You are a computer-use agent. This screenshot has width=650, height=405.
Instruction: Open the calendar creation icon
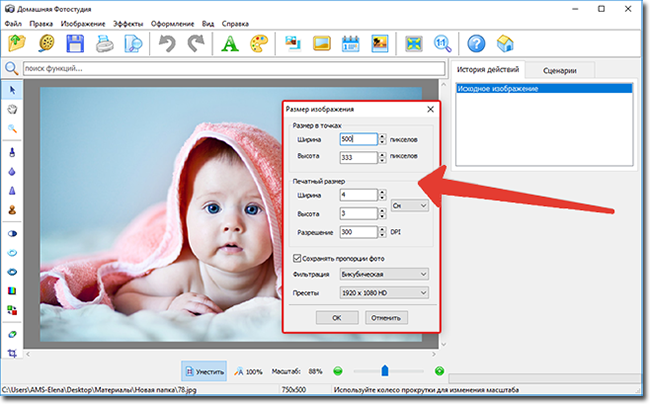pos(351,44)
